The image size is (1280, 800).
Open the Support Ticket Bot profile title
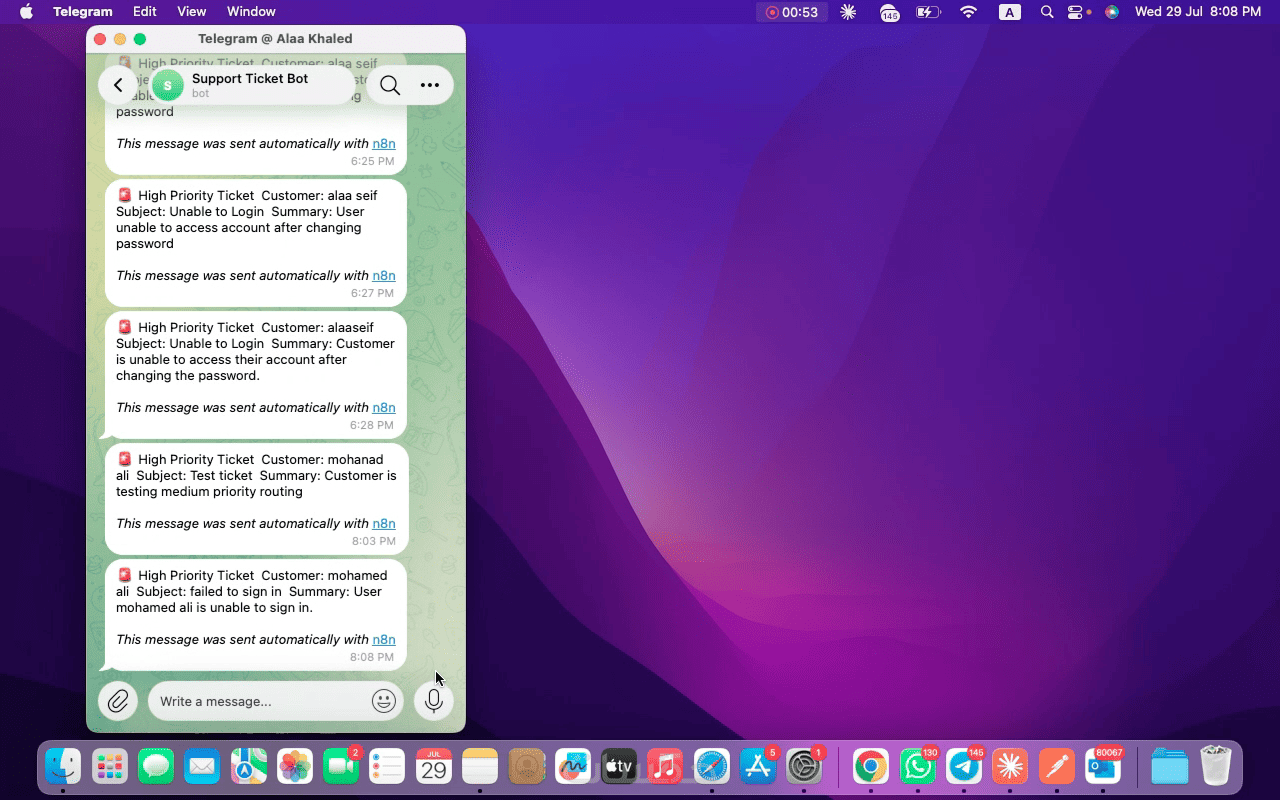pos(250,79)
